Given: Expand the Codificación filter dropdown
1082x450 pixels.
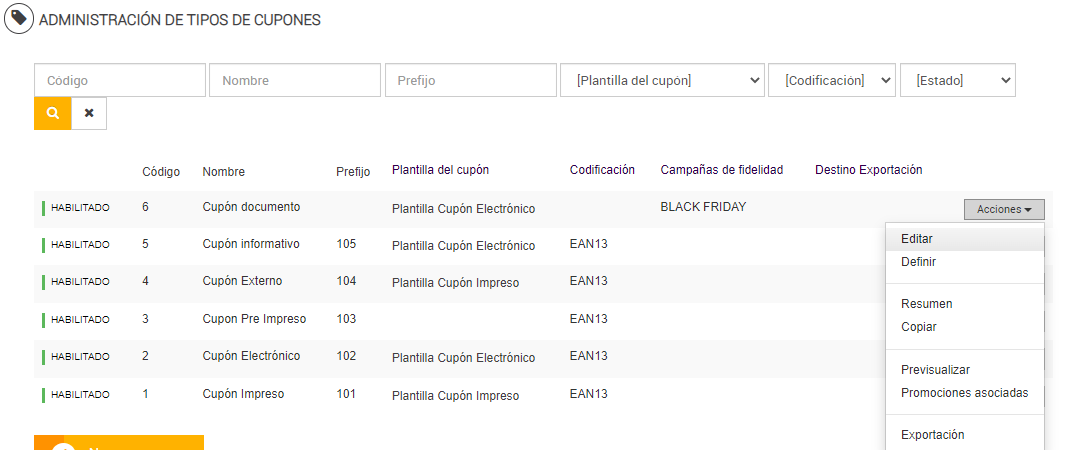Looking at the screenshot, I should point(831,81).
